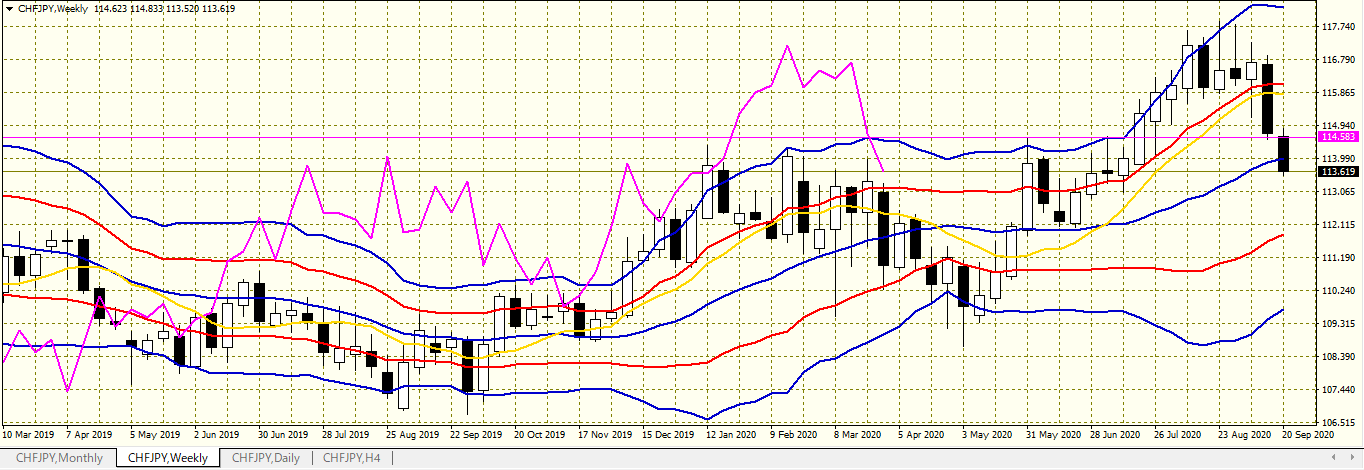This screenshot has width=1364, height=470.
Task: Click the magenta 114.583 price label
Action: click(1338, 136)
